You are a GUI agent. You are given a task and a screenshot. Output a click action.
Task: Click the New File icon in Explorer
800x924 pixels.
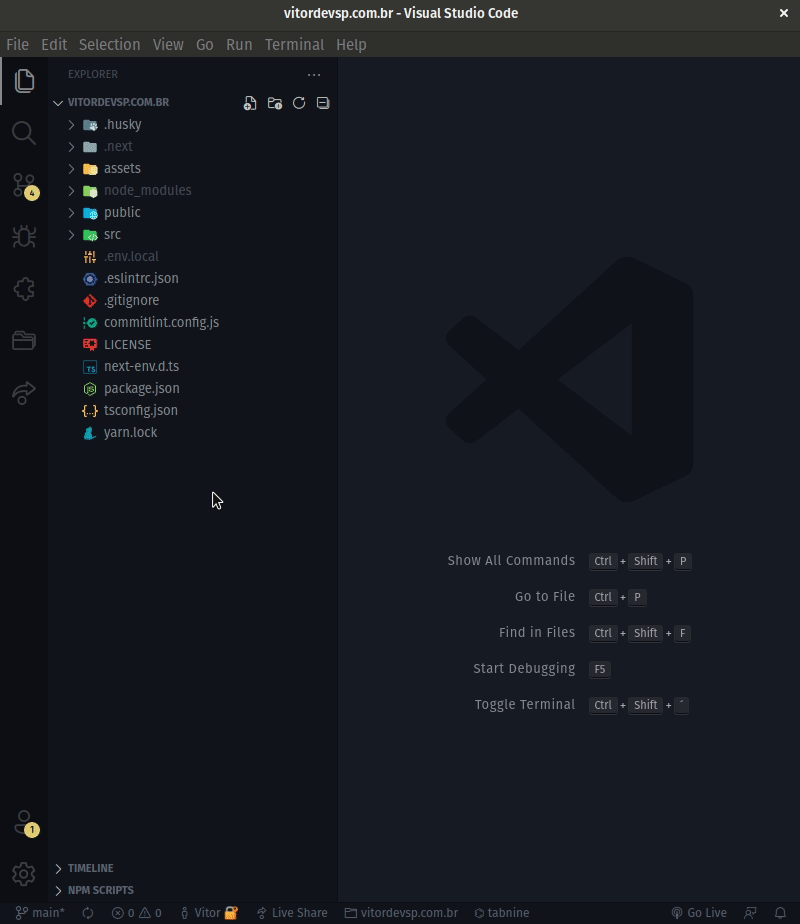tap(250, 103)
